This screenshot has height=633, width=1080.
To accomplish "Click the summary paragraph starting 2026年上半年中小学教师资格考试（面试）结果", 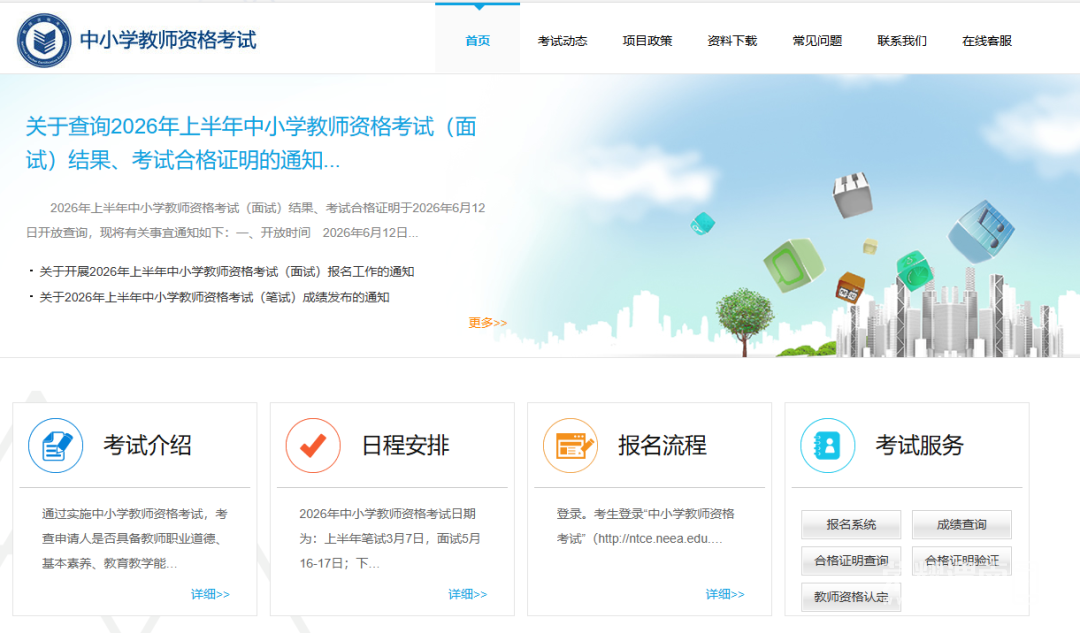I will pyautogui.click(x=256, y=220).
